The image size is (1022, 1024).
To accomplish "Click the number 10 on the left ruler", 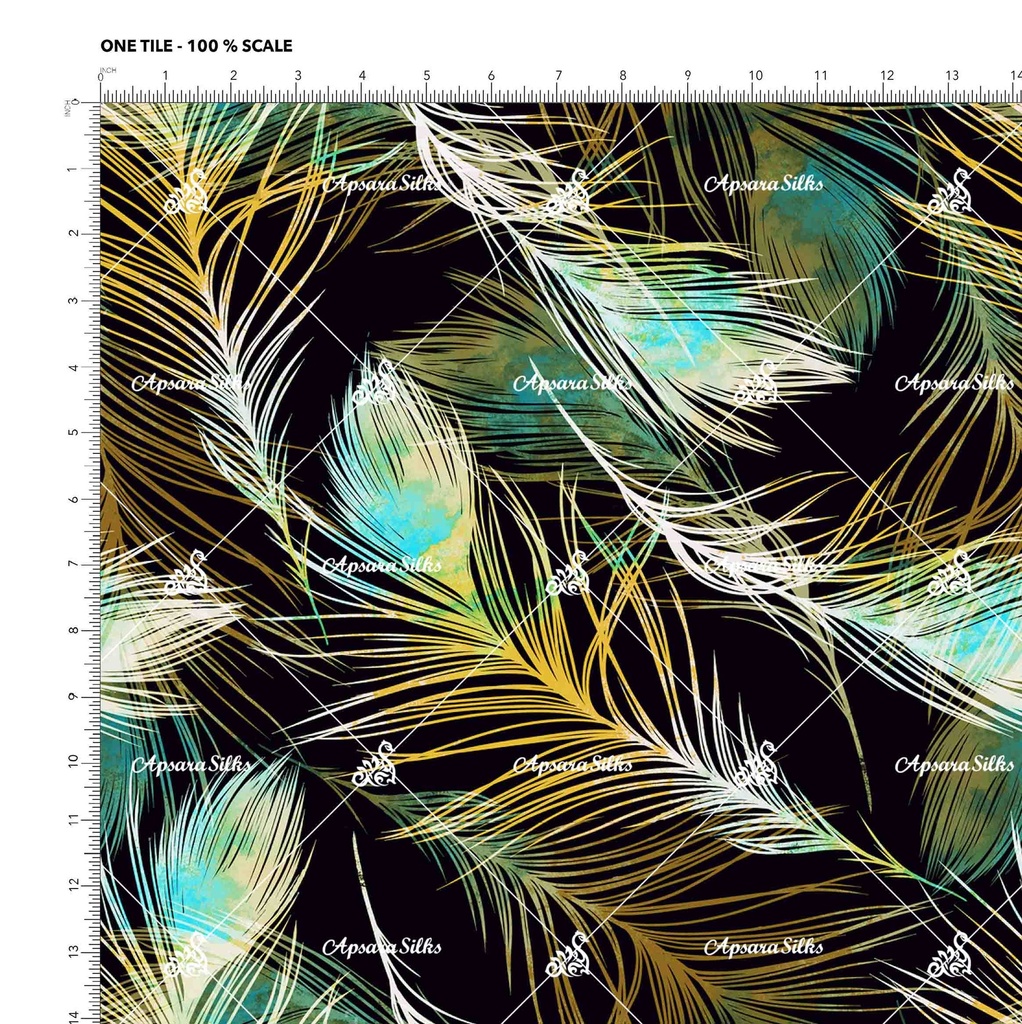I will pyautogui.click(x=72, y=760).
